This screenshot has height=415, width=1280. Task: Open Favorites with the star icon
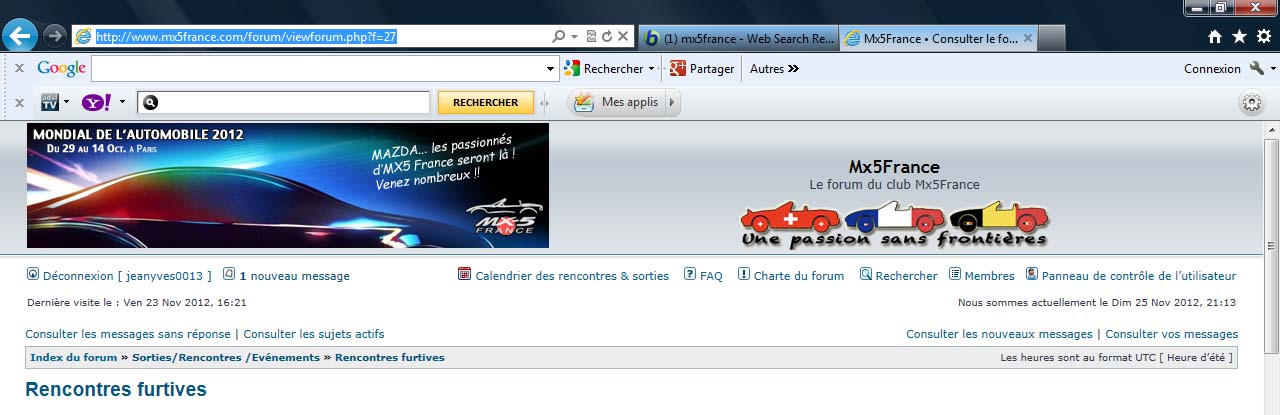click(1240, 37)
